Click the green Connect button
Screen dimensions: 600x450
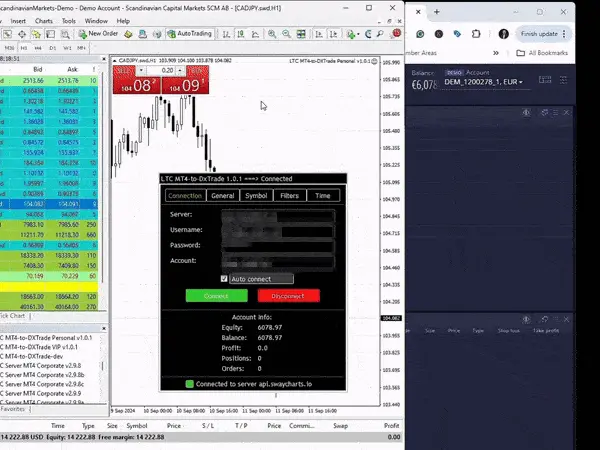point(216,296)
